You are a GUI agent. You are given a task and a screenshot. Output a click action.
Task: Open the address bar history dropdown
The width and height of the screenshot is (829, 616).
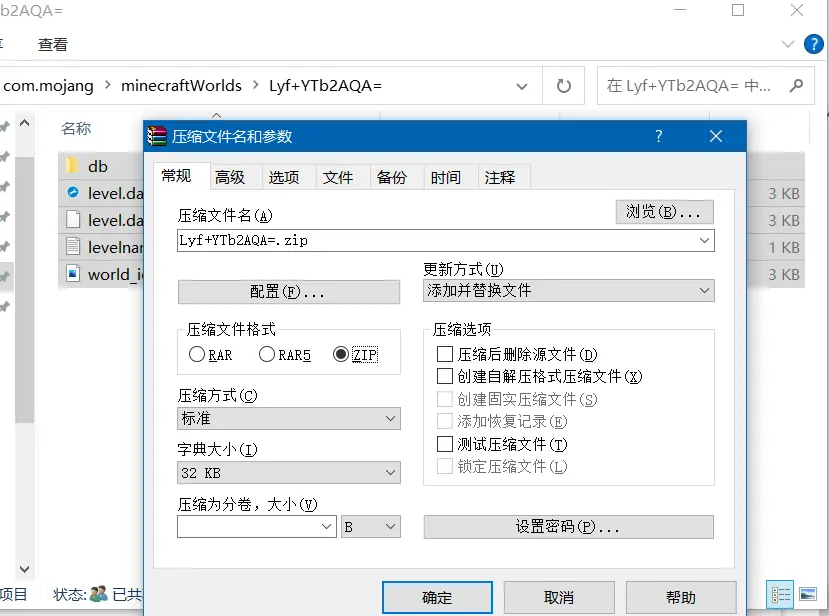(522, 86)
